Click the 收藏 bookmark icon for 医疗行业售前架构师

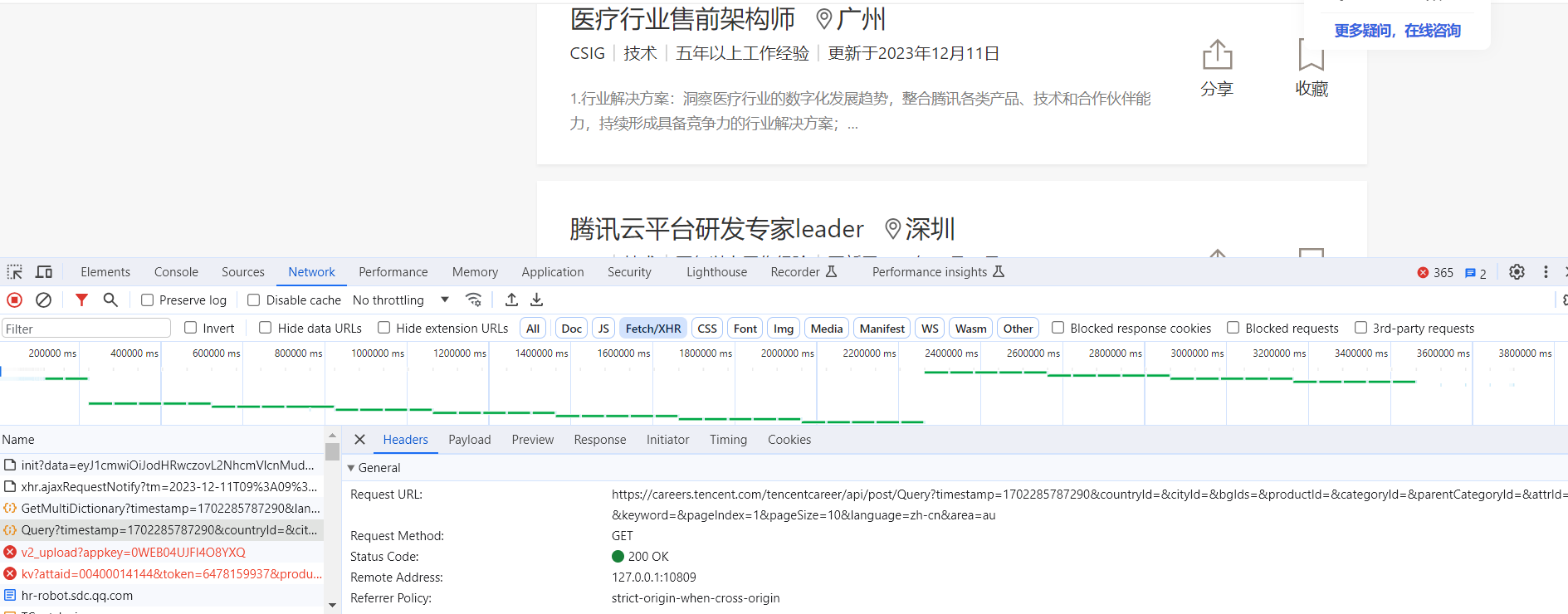tap(1312, 55)
